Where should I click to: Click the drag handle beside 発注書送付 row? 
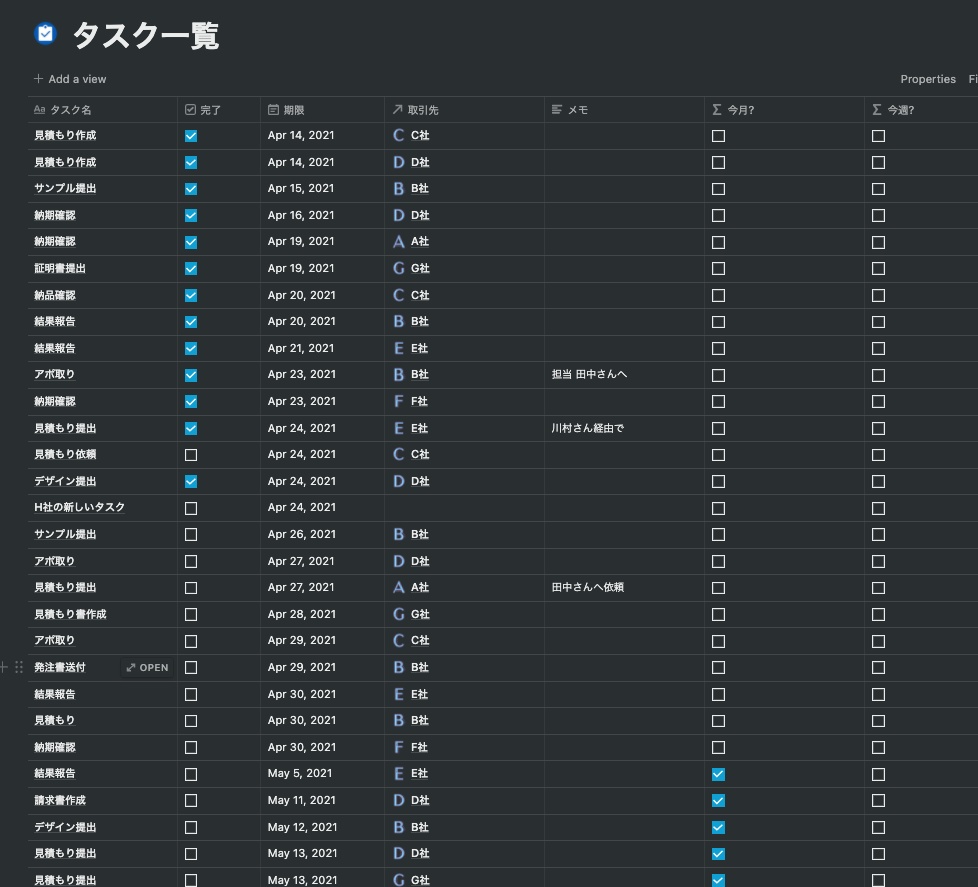pyautogui.click(x=19, y=667)
